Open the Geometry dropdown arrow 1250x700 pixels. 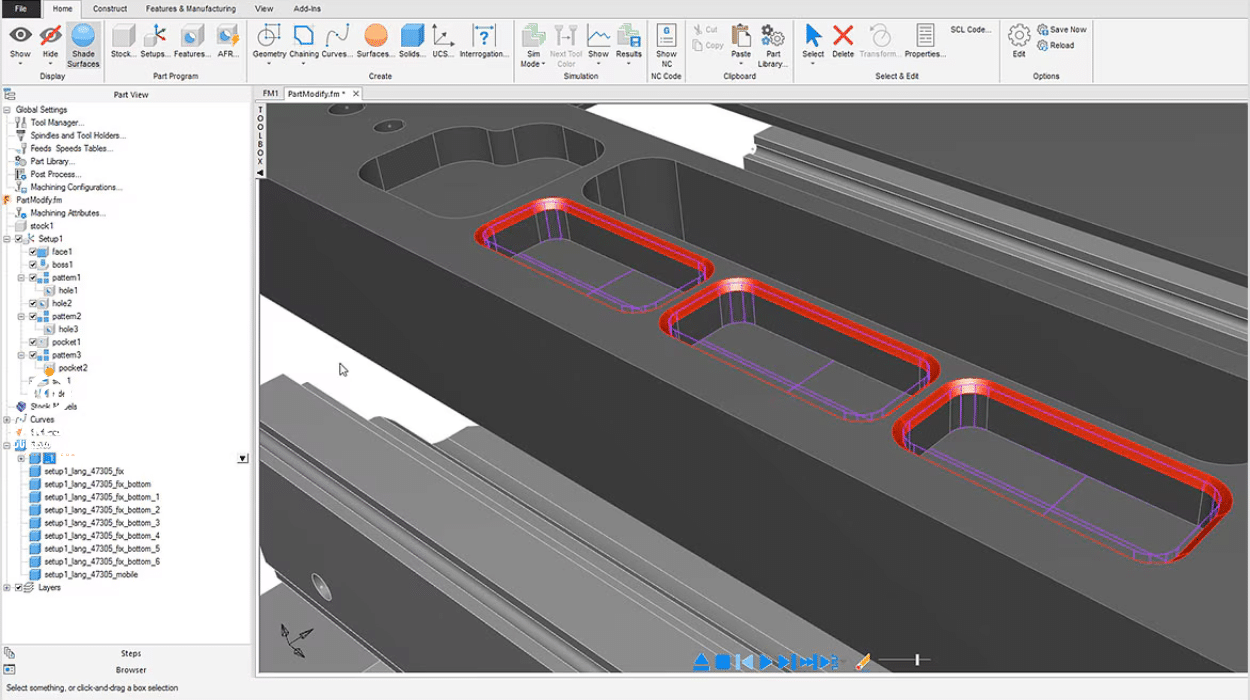pyautogui.click(x=270, y=65)
